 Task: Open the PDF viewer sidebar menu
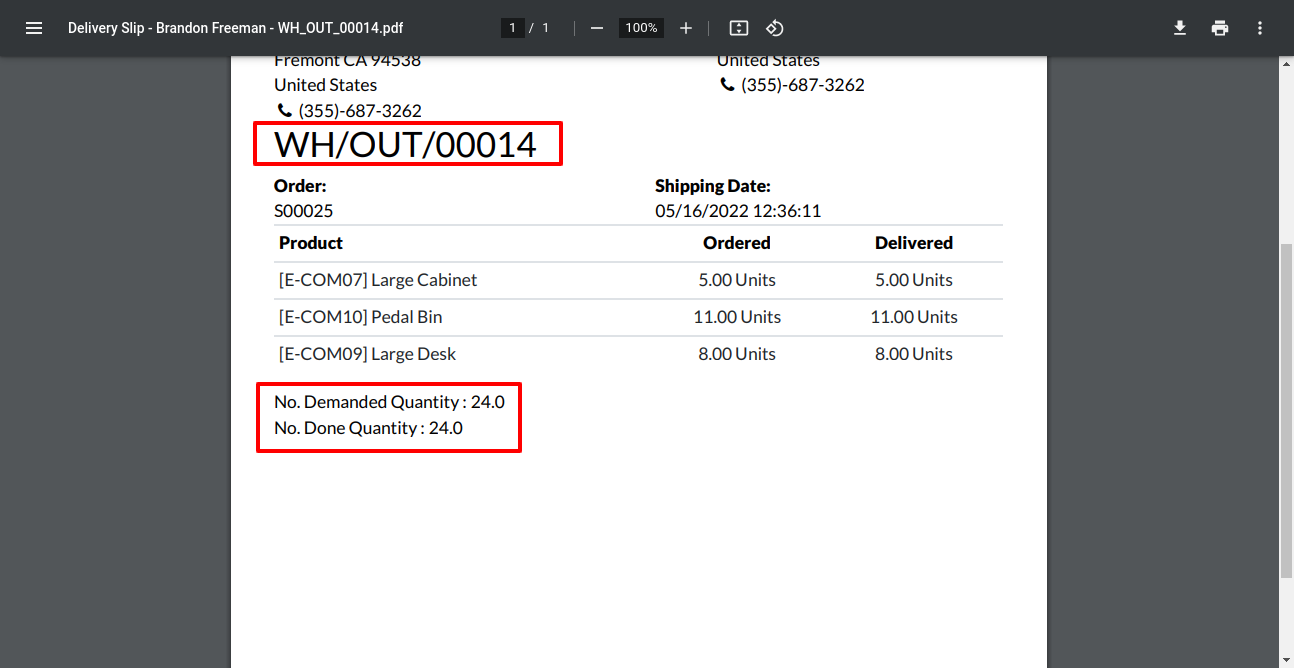(34, 28)
